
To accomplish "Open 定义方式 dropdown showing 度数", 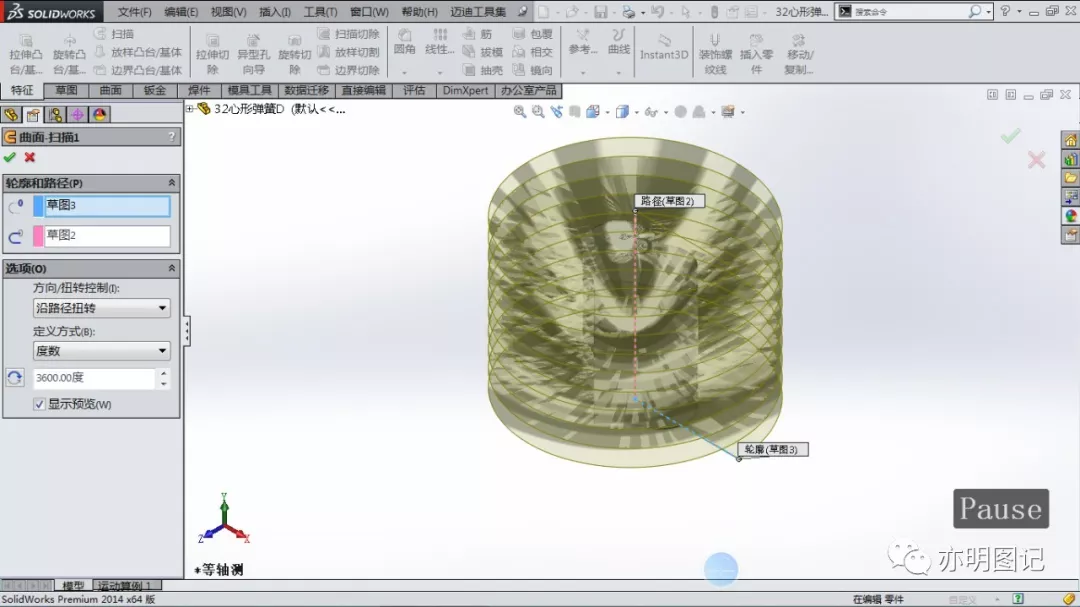I will 101,351.
